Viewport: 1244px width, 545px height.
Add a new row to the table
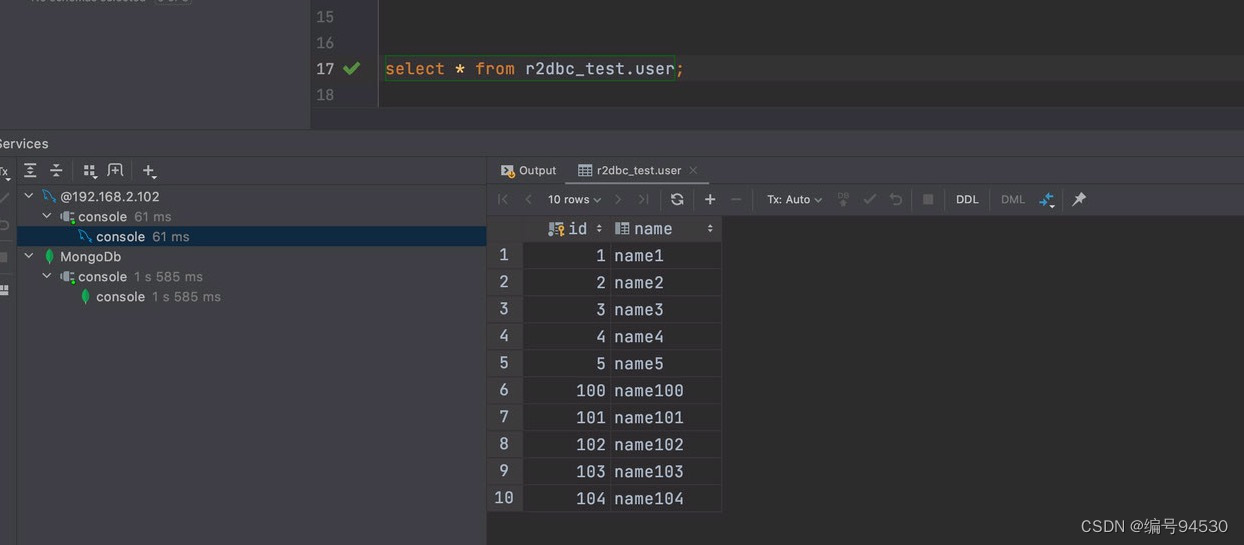710,199
